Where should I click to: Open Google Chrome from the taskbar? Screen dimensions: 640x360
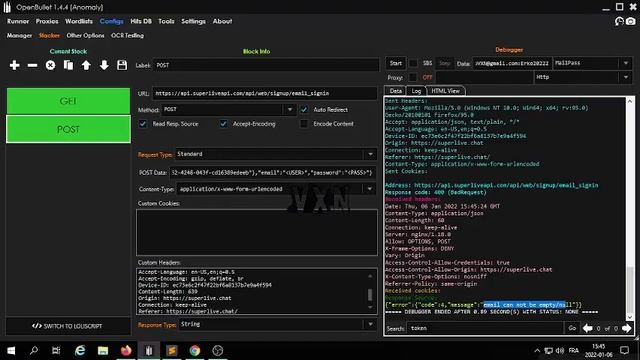tap(195, 351)
